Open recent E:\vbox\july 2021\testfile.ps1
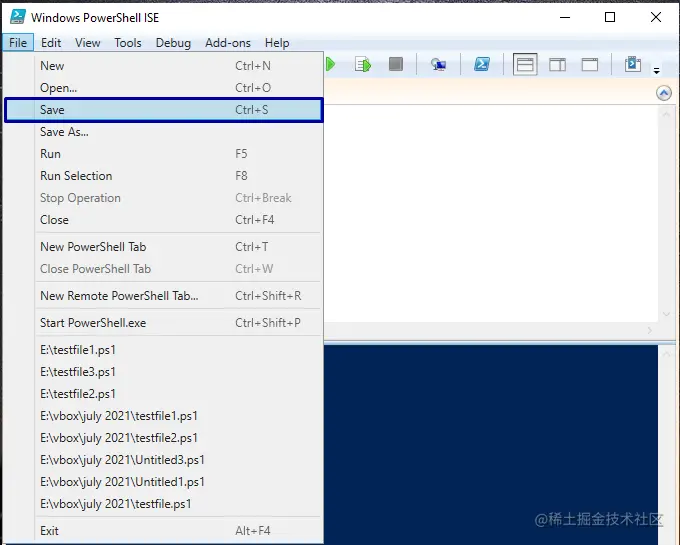 pyautogui.click(x=163, y=504)
